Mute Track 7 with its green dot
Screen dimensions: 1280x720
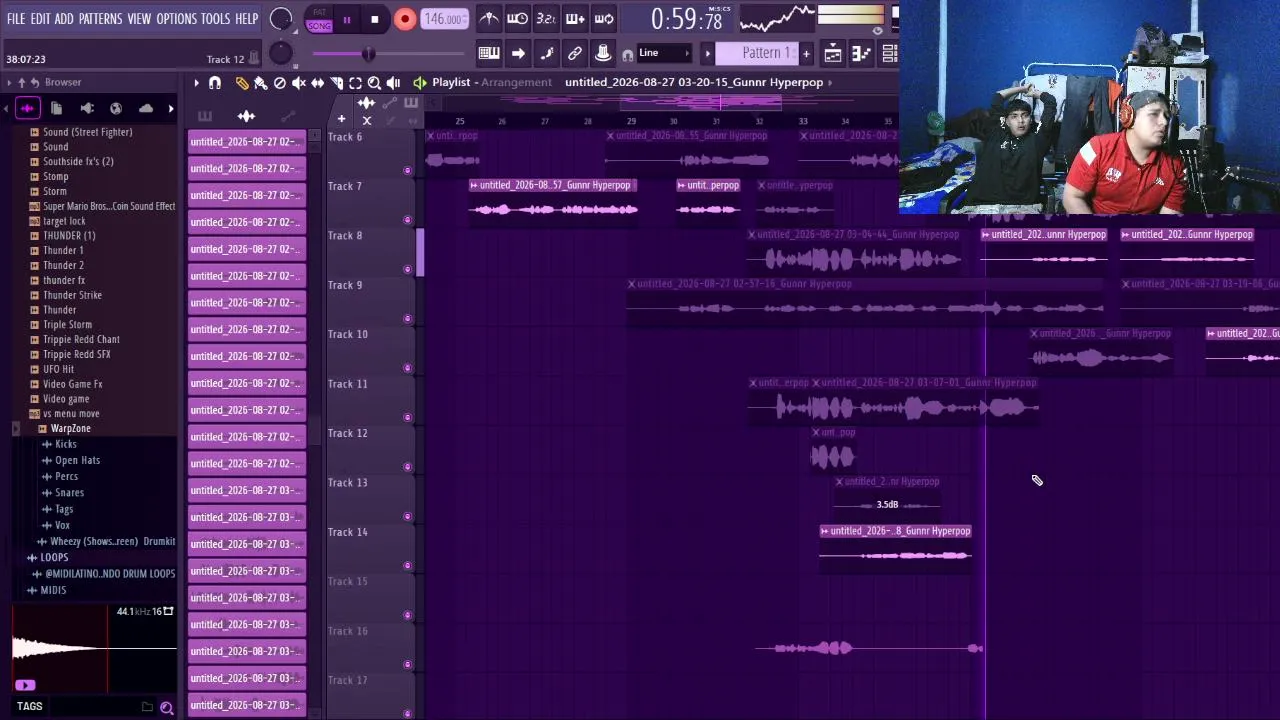pos(407,220)
